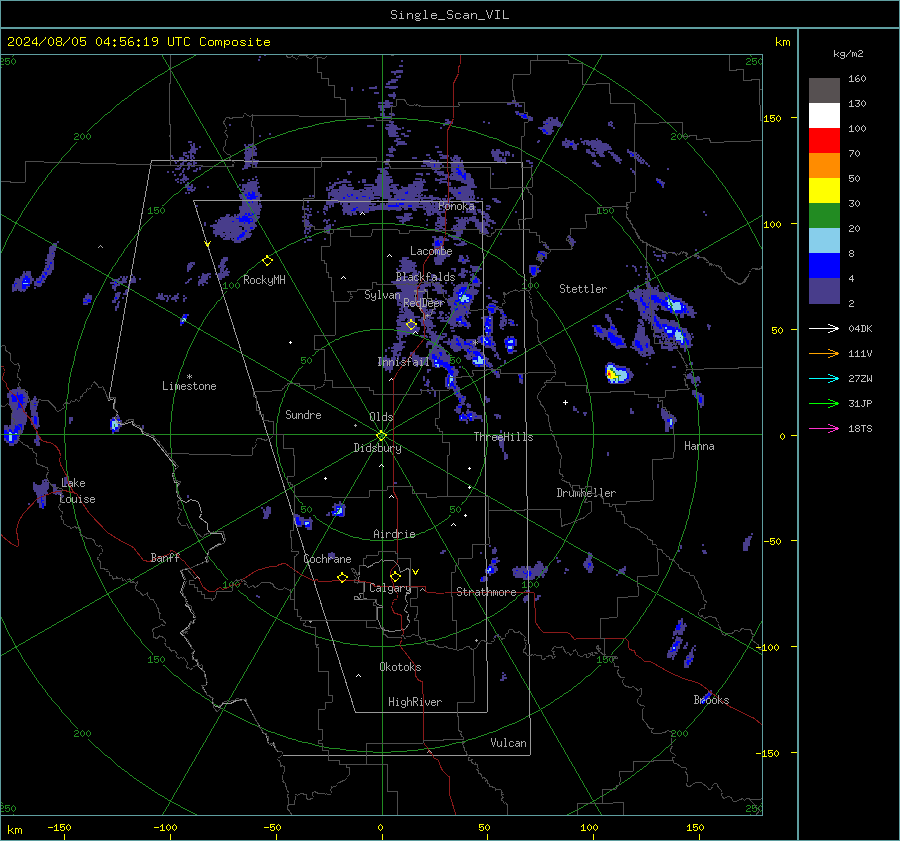Click the Strathmore city label
Viewport: 900px width, 841px height.
coord(486,592)
